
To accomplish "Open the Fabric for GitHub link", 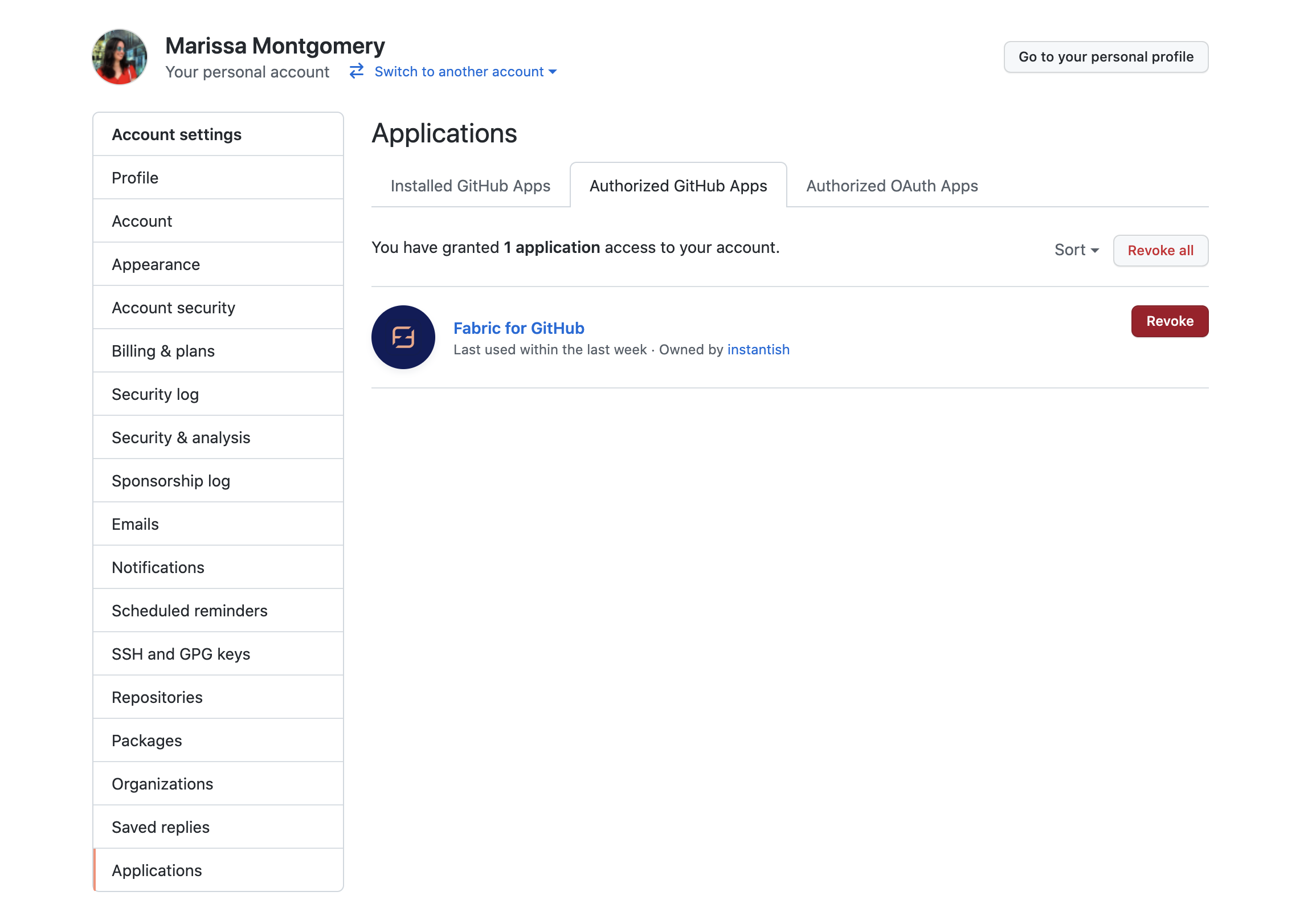I will [518, 328].
